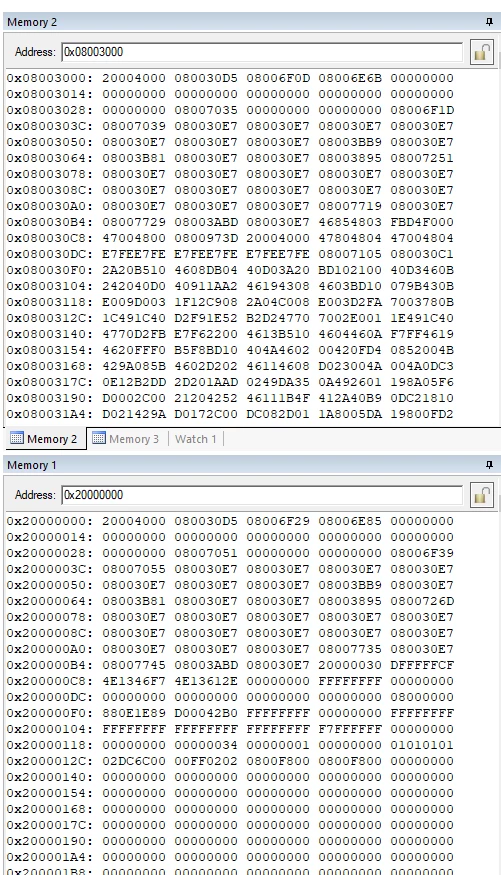Screen dimensions: 501x875
Task: Select value 08006F1D in Memory 2
Action: pos(422,110)
